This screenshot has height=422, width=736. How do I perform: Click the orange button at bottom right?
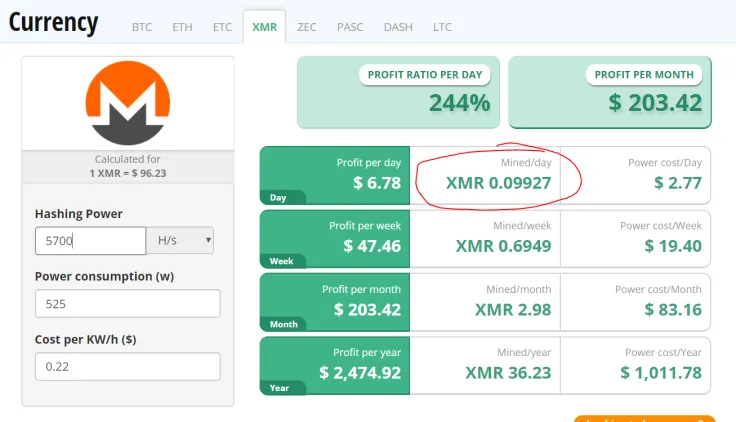coord(644,418)
